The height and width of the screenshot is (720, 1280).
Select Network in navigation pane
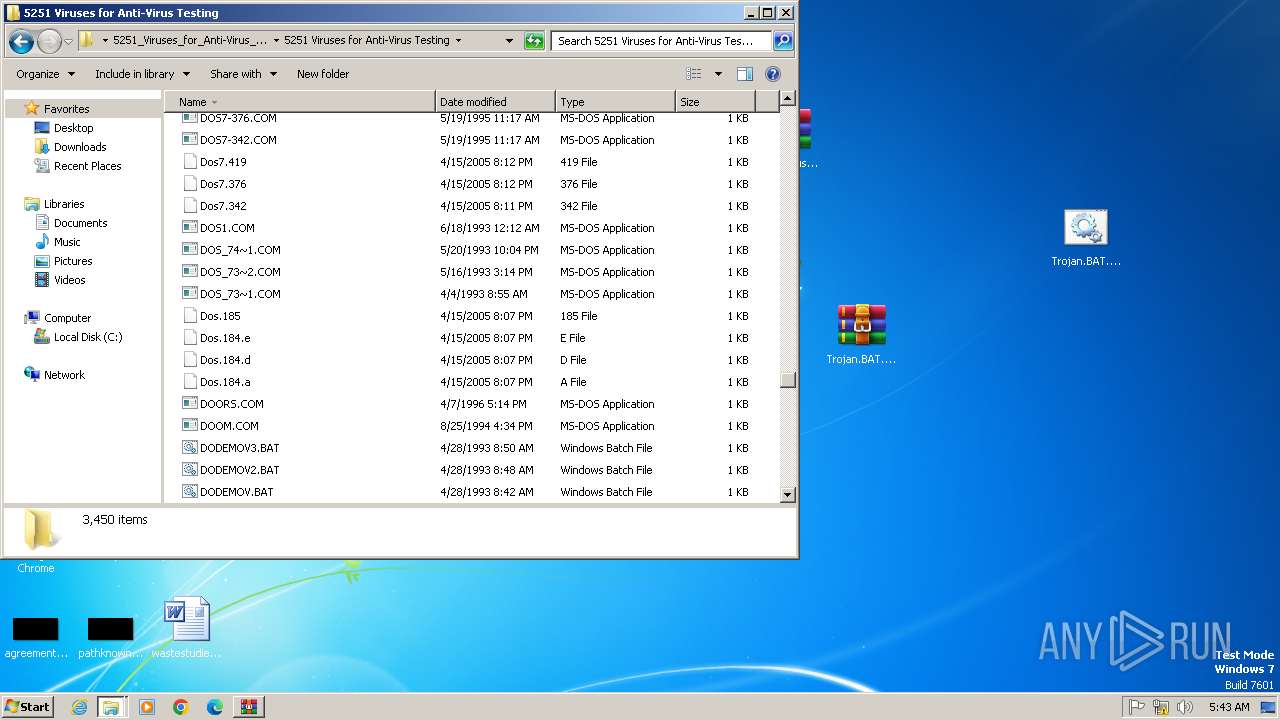coord(64,375)
